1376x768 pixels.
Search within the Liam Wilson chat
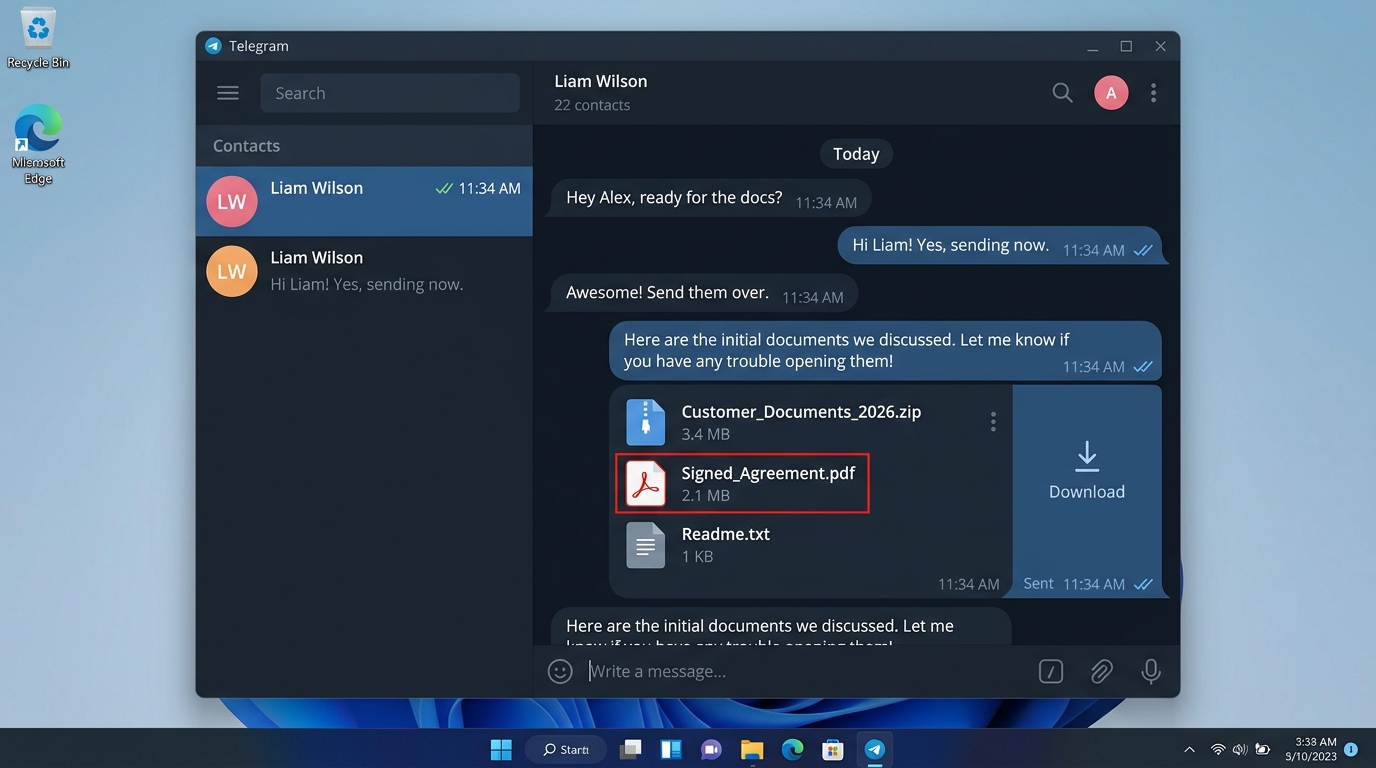[1062, 93]
